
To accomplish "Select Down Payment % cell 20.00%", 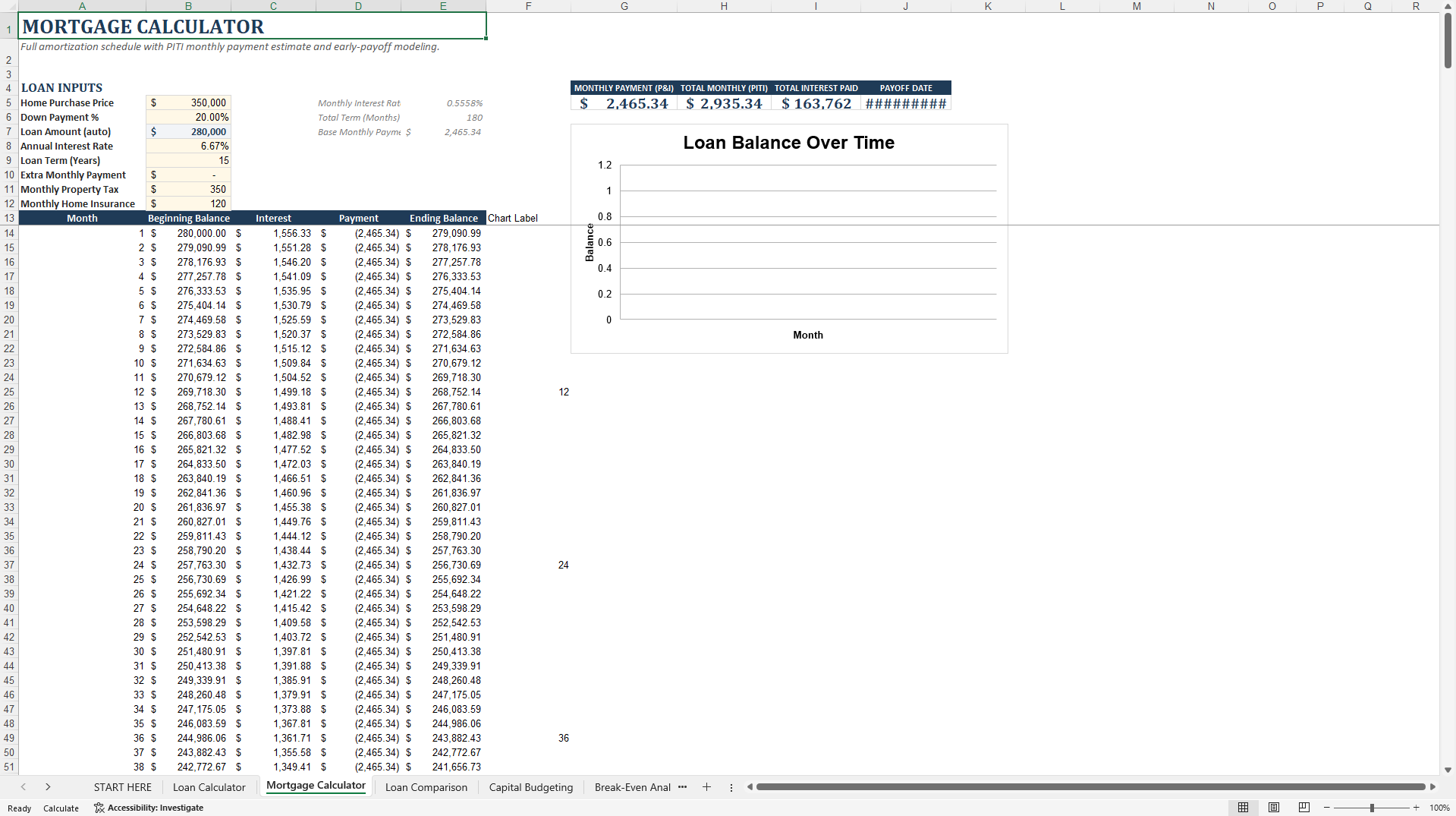I will (x=188, y=118).
